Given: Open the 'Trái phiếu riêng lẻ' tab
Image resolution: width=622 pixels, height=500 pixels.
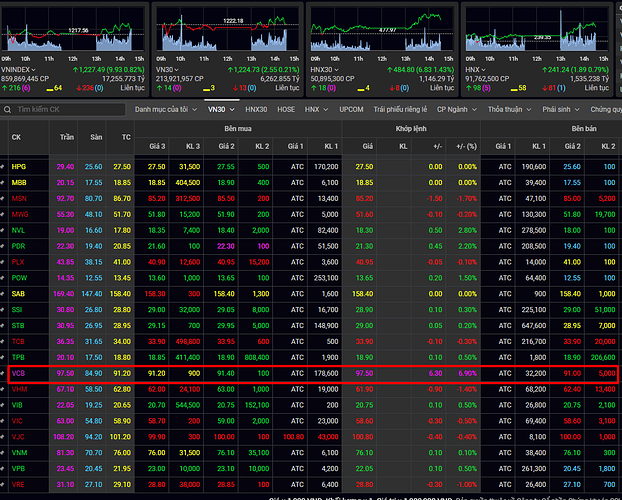Looking at the screenshot, I should click(399, 108).
